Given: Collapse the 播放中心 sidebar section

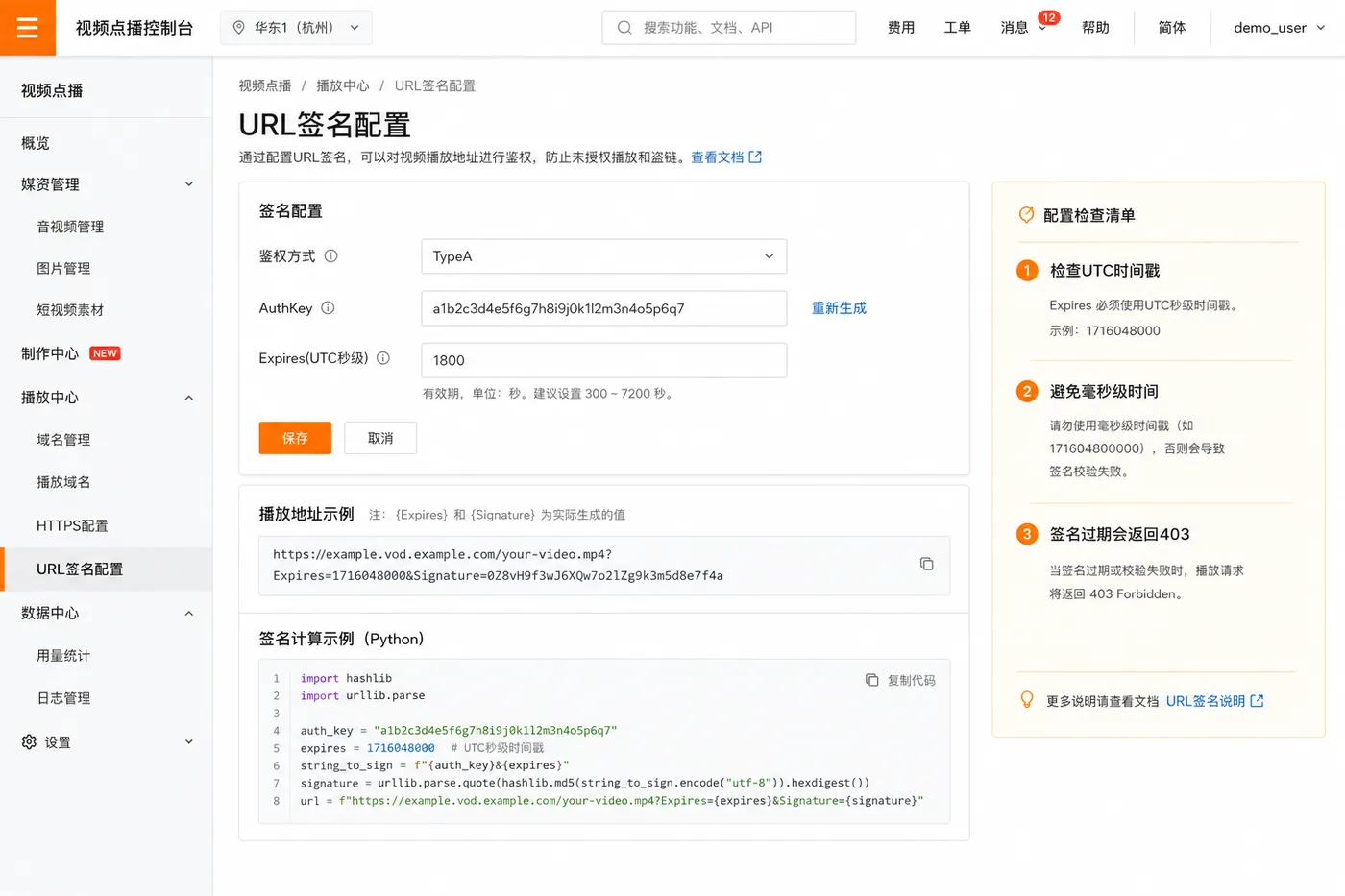Looking at the screenshot, I should point(106,398).
